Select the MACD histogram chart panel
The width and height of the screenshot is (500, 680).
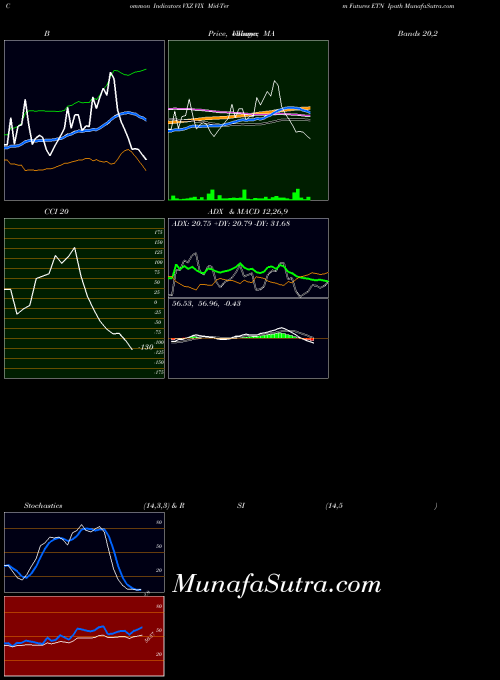(248, 338)
